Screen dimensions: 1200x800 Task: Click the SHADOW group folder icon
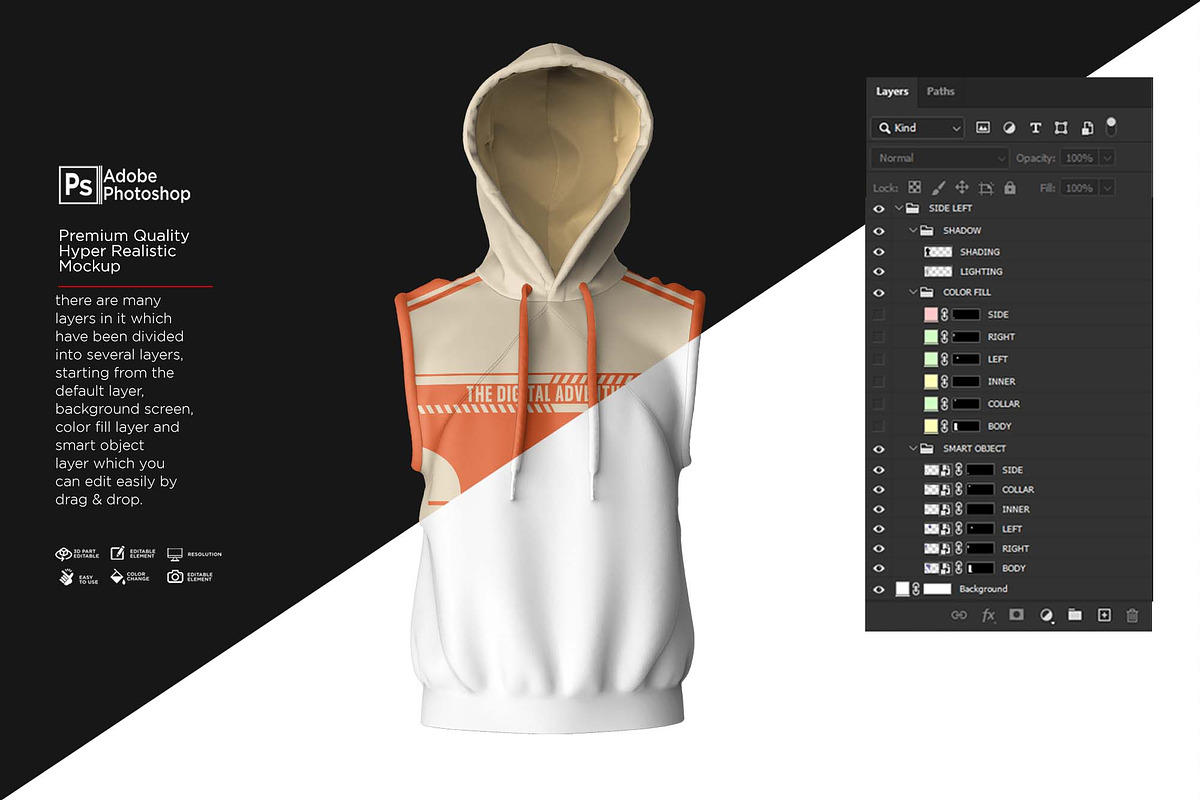[x=926, y=230]
